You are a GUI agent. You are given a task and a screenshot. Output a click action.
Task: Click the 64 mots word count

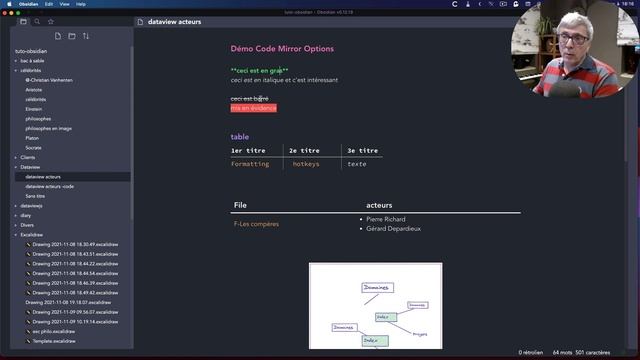(x=562, y=352)
